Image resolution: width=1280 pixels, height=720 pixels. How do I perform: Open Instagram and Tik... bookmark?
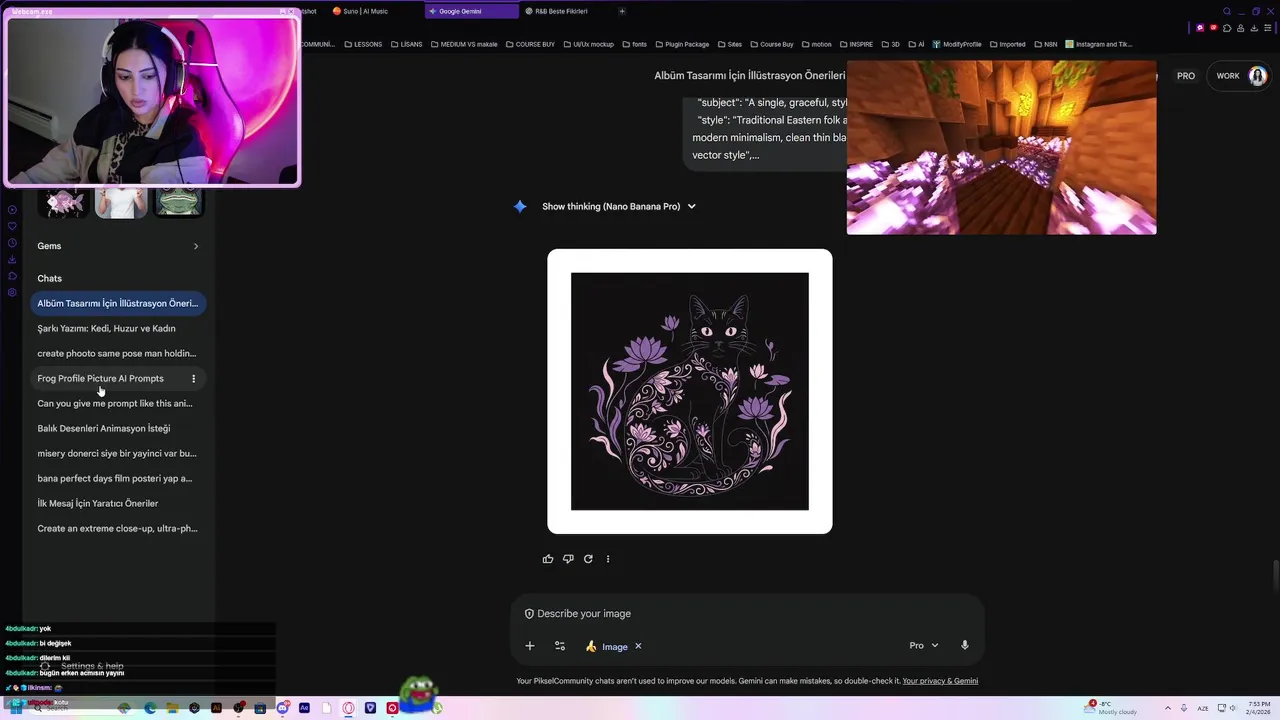(x=1099, y=44)
